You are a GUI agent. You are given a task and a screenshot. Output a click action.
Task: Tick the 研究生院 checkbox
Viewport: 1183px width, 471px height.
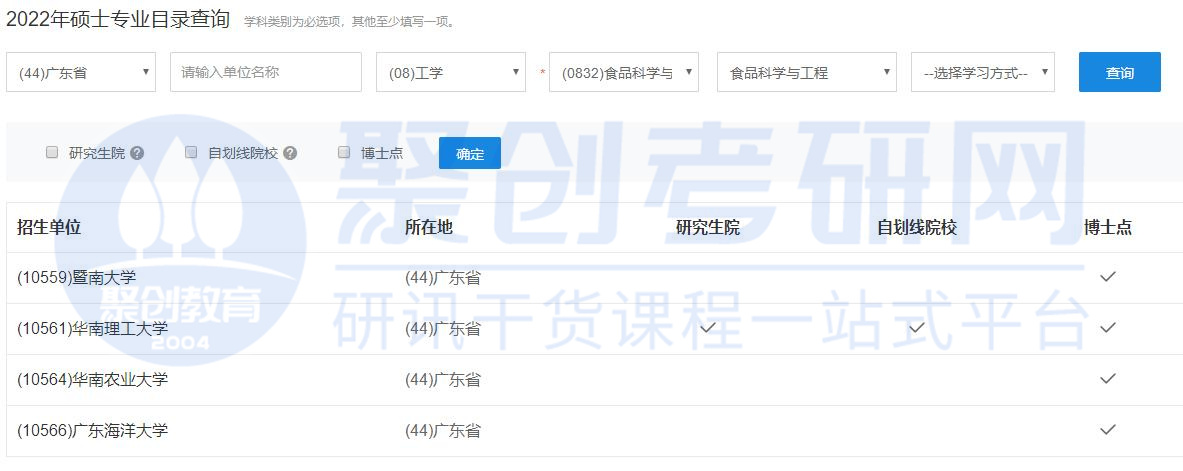(x=52, y=152)
